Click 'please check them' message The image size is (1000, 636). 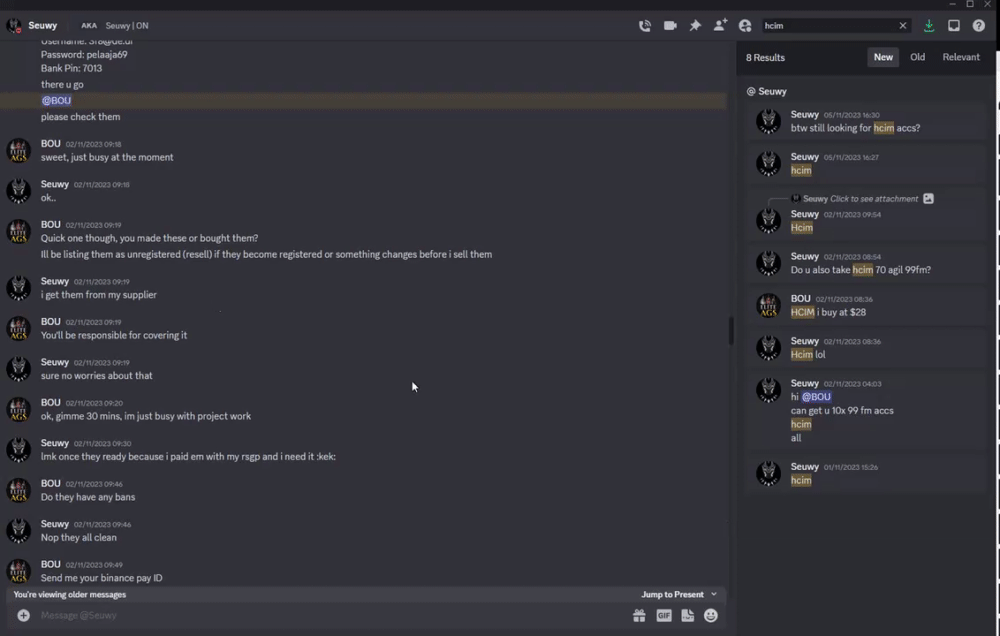(80, 117)
